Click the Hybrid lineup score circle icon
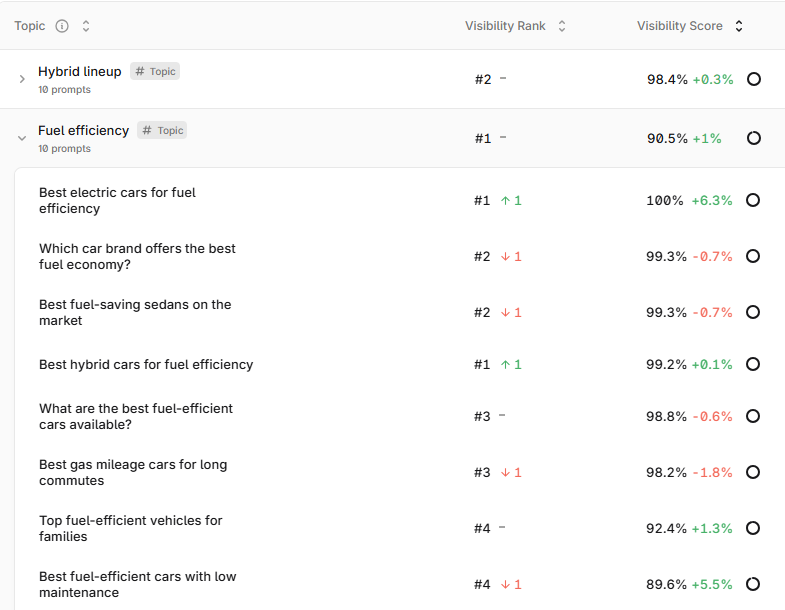Image resolution: width=785 pixels, height=610 pixels. point(753,79)
